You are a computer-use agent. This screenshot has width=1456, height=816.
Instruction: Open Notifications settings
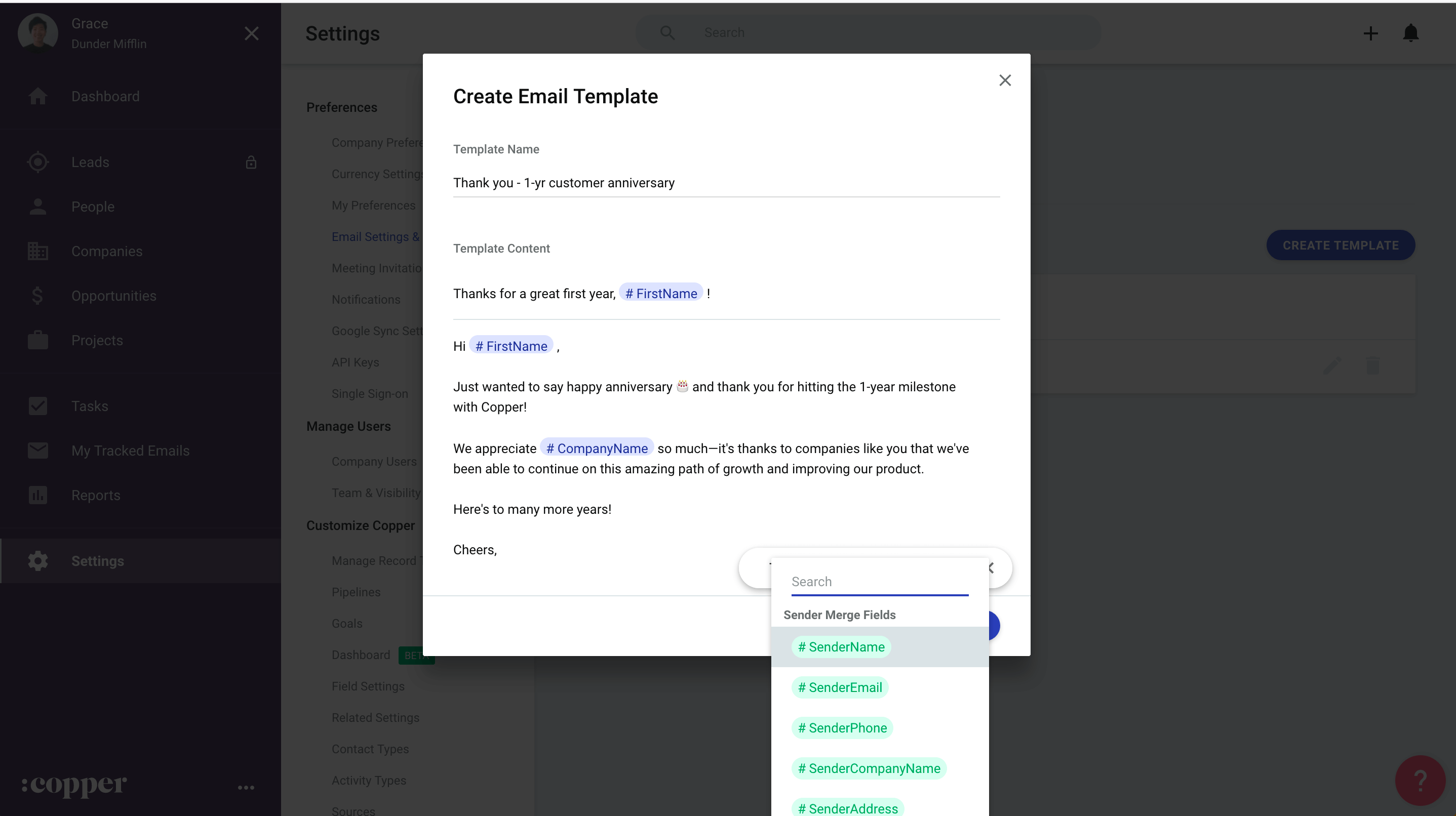click(x=366, y=300)
